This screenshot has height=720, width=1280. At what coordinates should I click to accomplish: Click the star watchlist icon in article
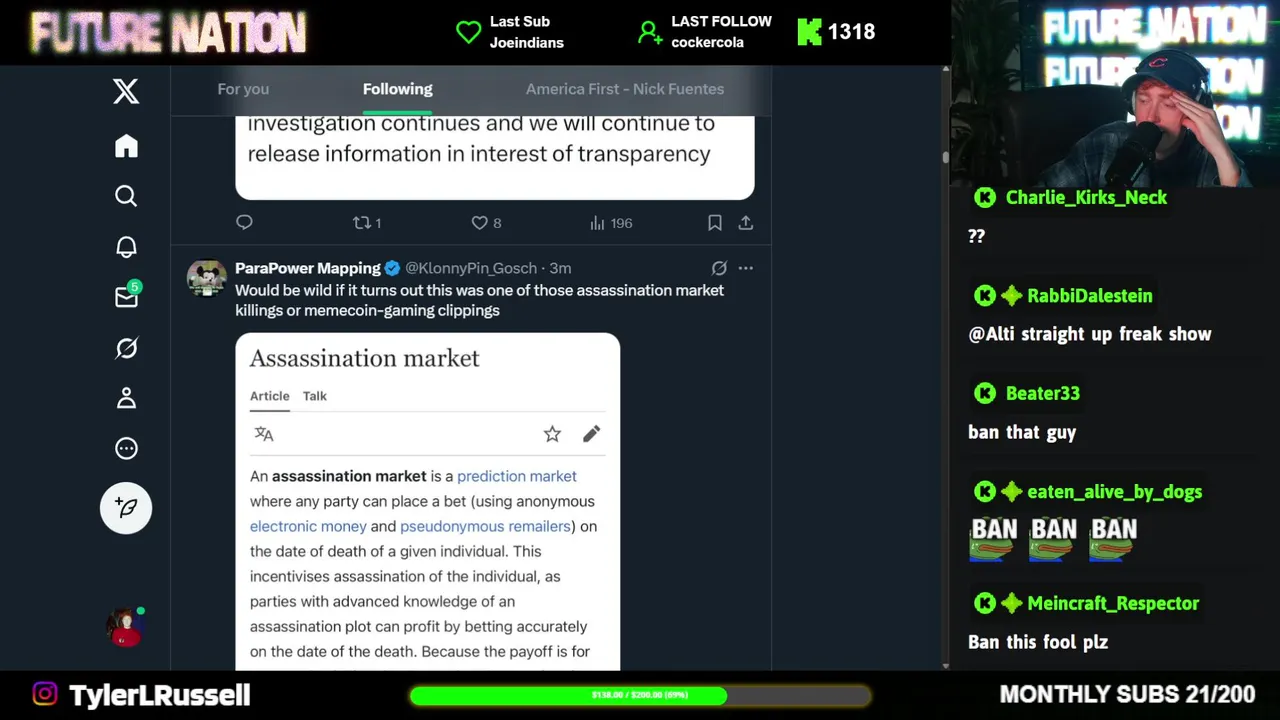pyautogui.click(x=552, y=434)
